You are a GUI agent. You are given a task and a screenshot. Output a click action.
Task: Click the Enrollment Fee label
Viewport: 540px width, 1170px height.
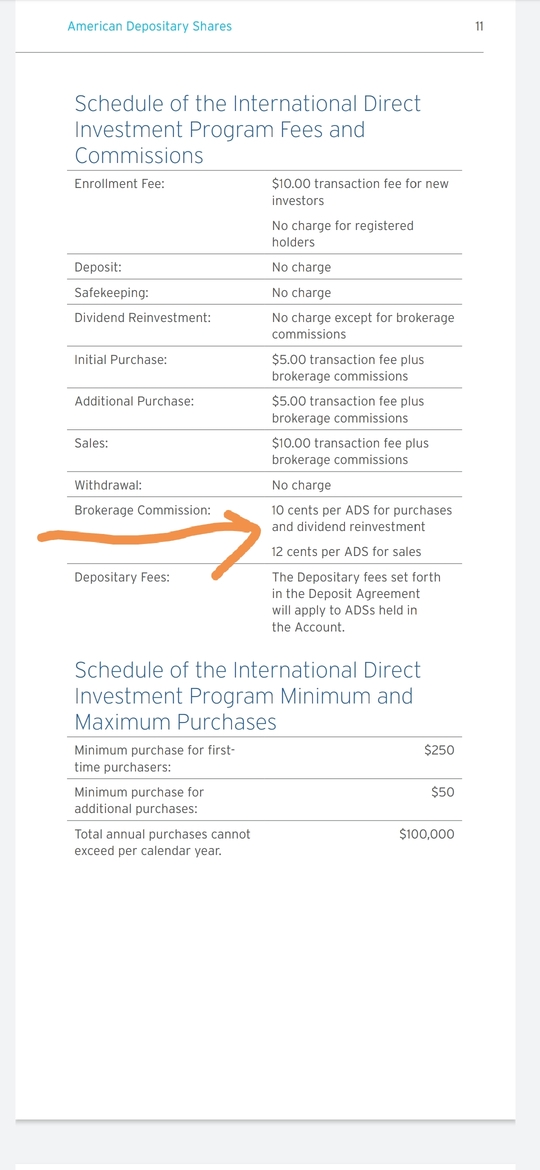[119, 184]
